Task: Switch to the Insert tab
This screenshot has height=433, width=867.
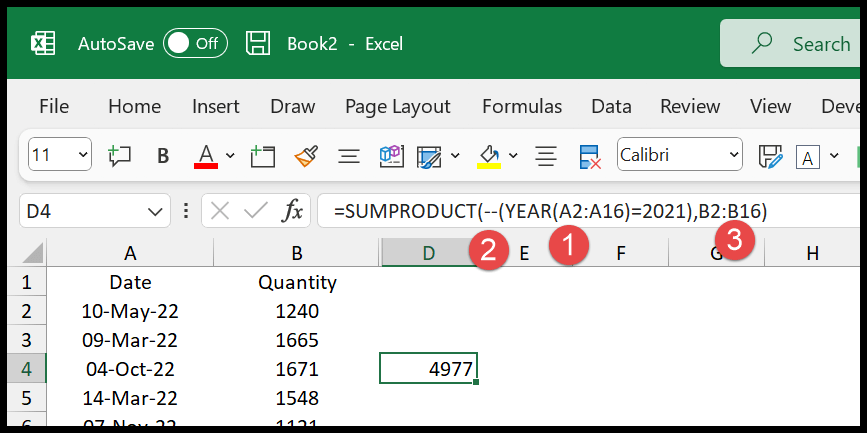Action: pos(215,106)
